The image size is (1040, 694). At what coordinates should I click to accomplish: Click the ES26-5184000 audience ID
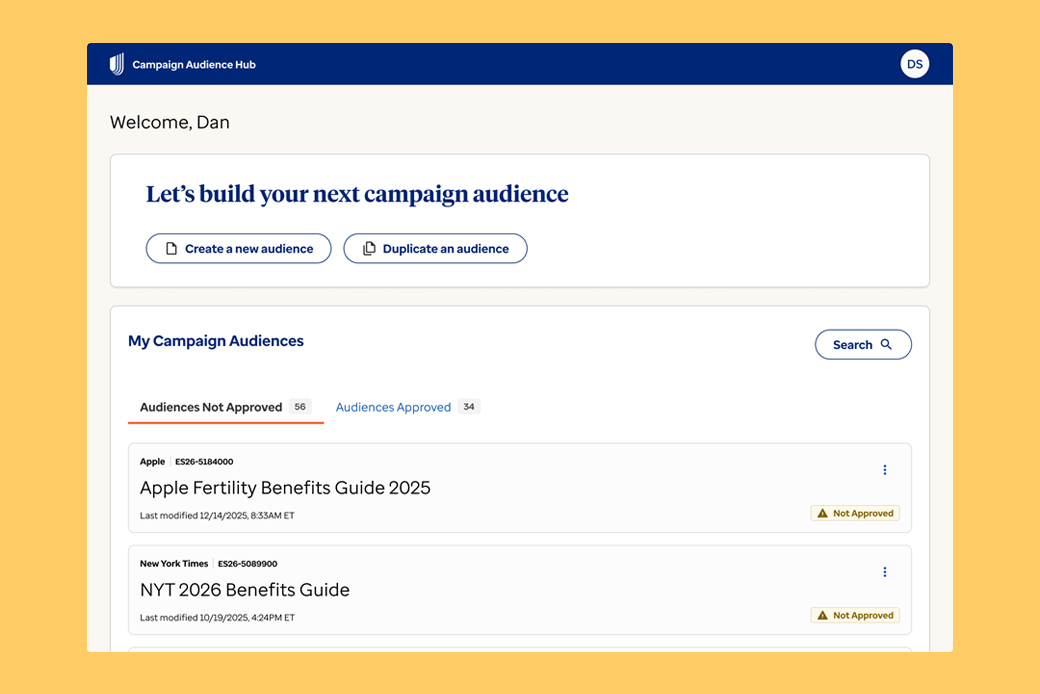[x=204, y=462]
